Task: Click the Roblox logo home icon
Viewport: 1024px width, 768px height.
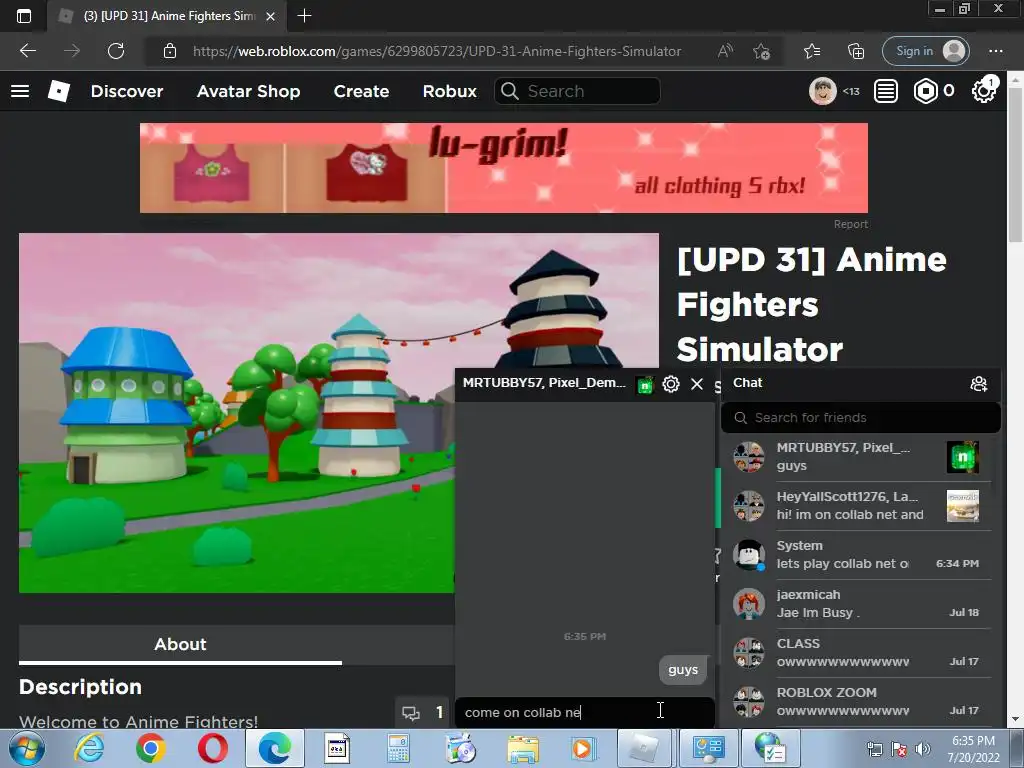Action: click(59, 91)
